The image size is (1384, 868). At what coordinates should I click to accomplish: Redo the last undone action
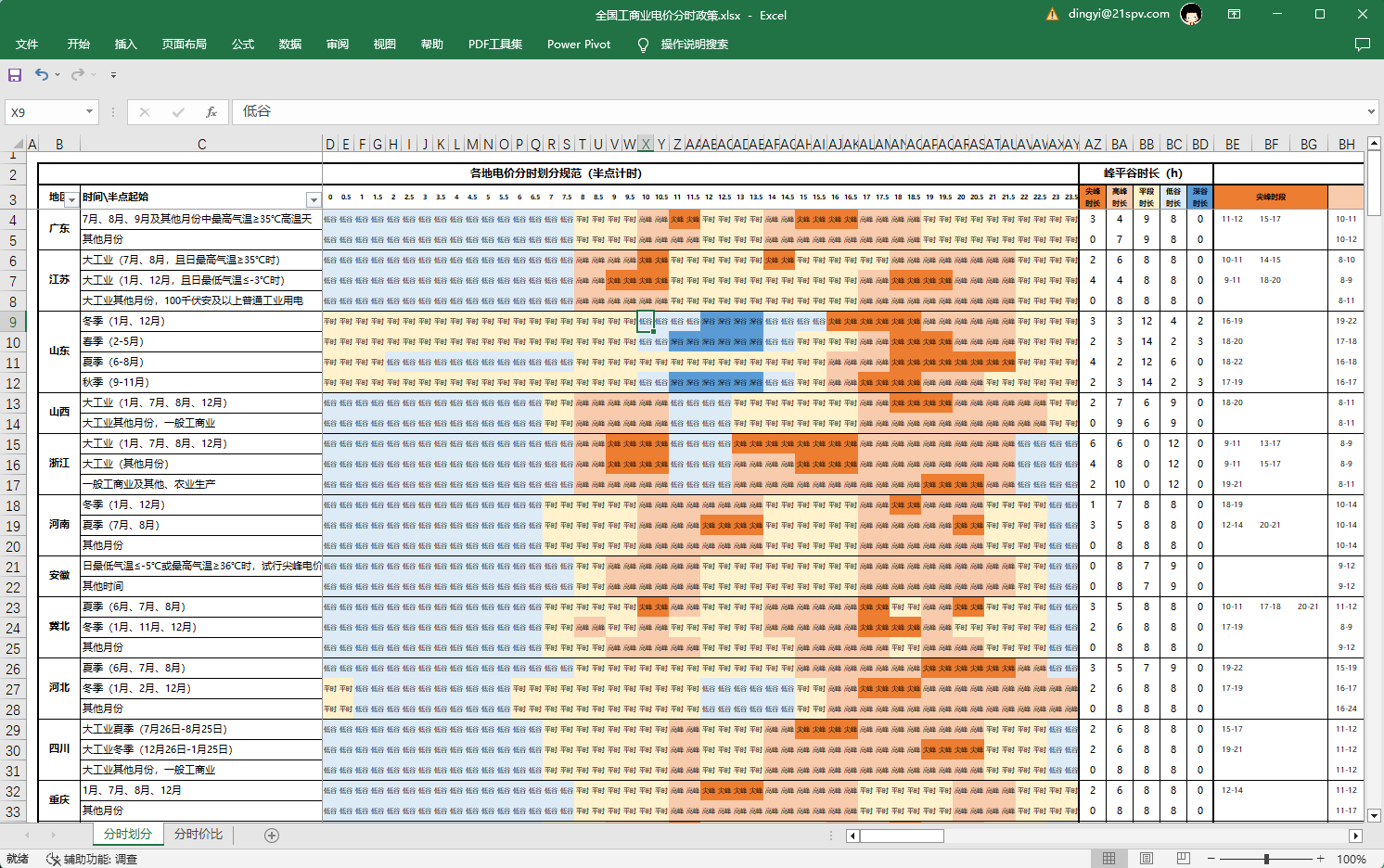click(x=78, y=74)
